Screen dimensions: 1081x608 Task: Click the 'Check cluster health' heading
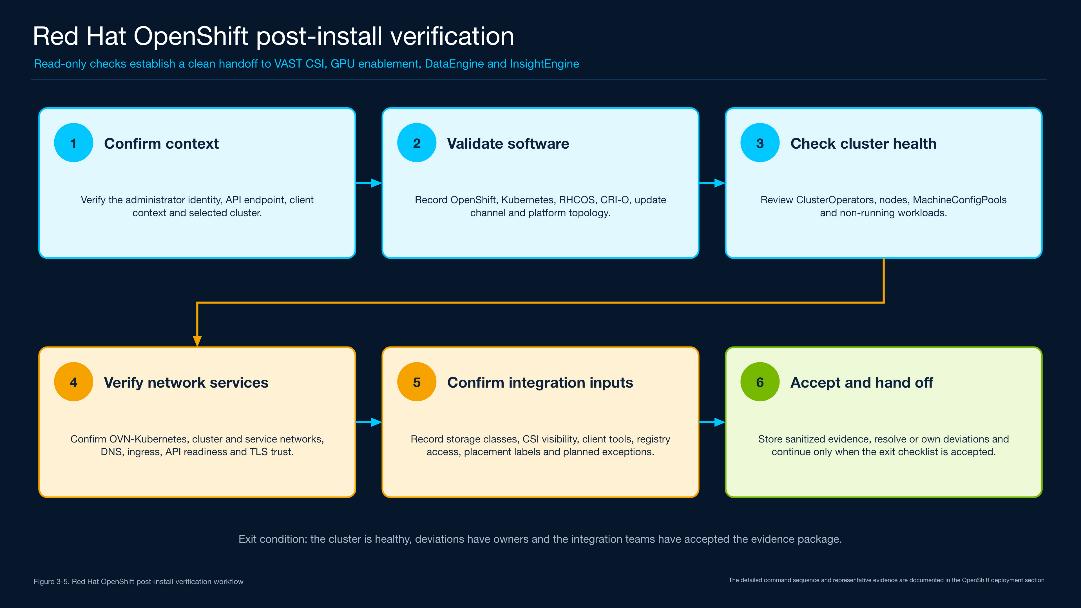pyautogui.click(x=863, y=143)
